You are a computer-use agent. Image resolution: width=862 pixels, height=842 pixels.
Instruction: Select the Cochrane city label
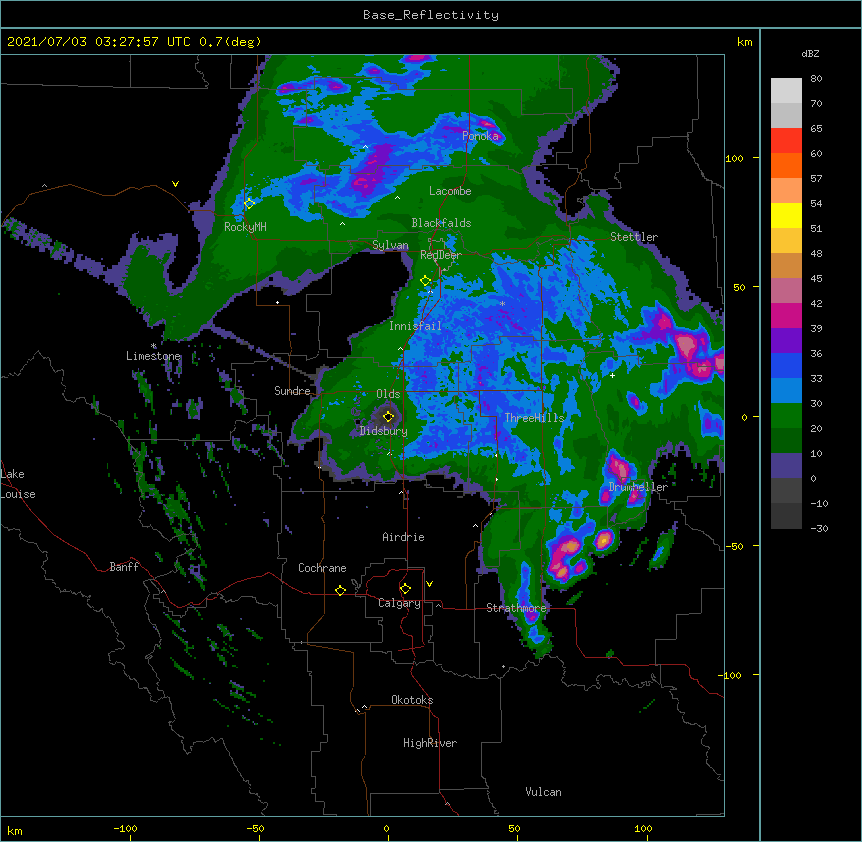click(322, 568)
